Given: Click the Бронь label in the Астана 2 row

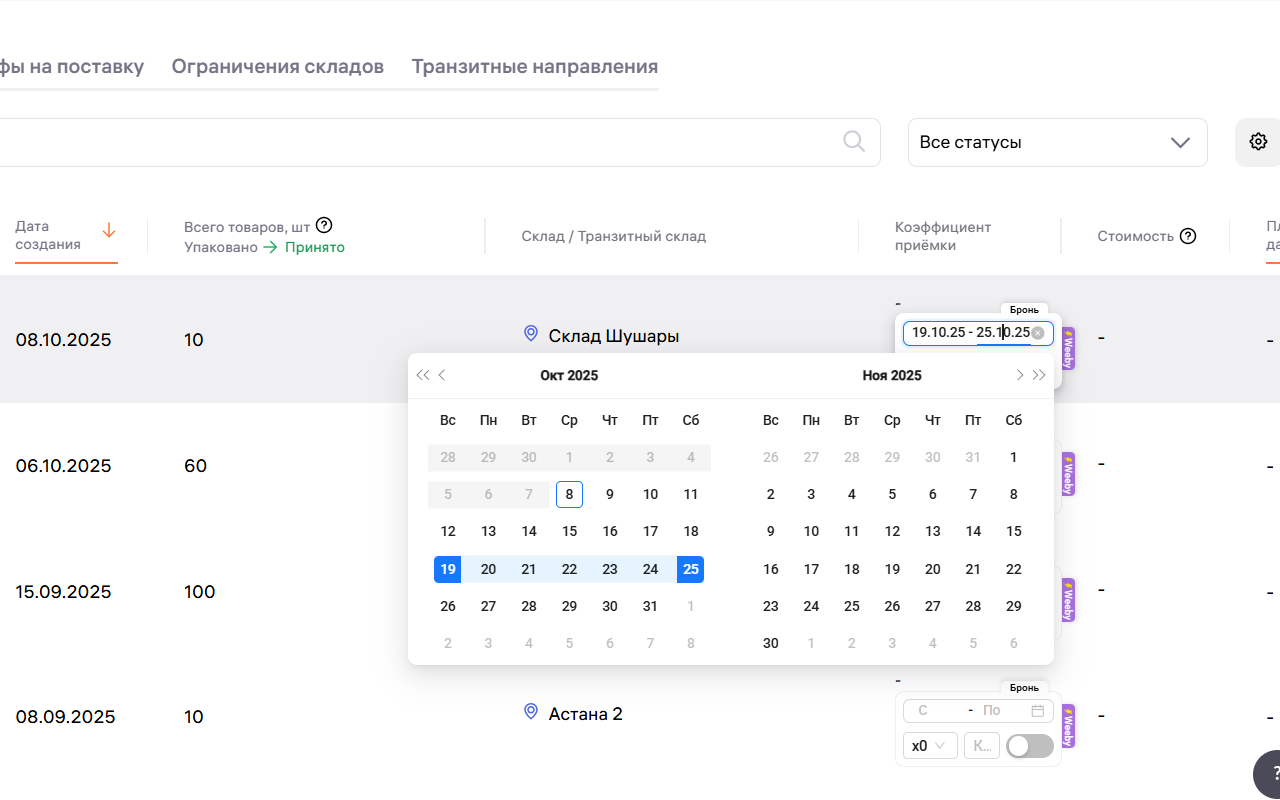Looking at the screenshot, I should (x=1024, y=688).
